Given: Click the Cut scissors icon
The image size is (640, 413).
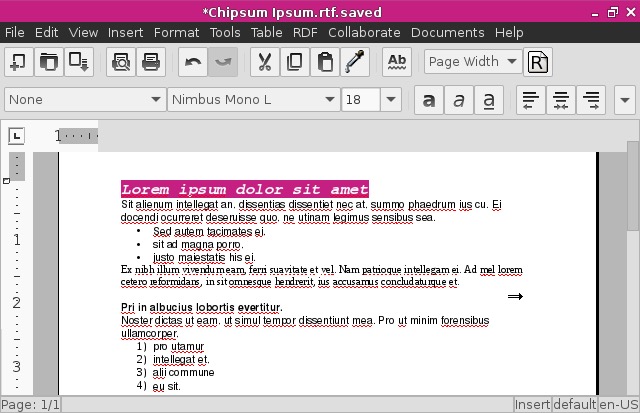Looking at the screenshot, I should point(265,61).
